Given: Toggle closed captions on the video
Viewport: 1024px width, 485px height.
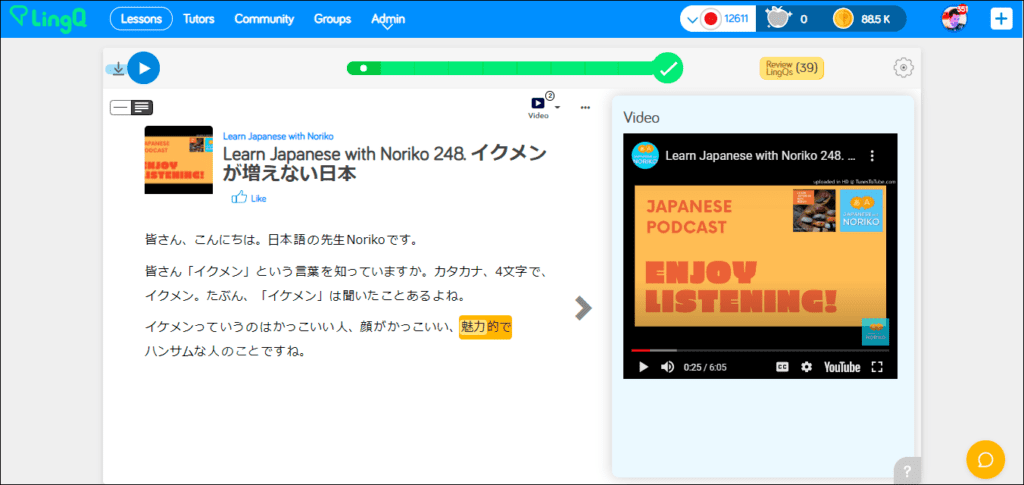Looking at the screenshot, I should [782, 367].
